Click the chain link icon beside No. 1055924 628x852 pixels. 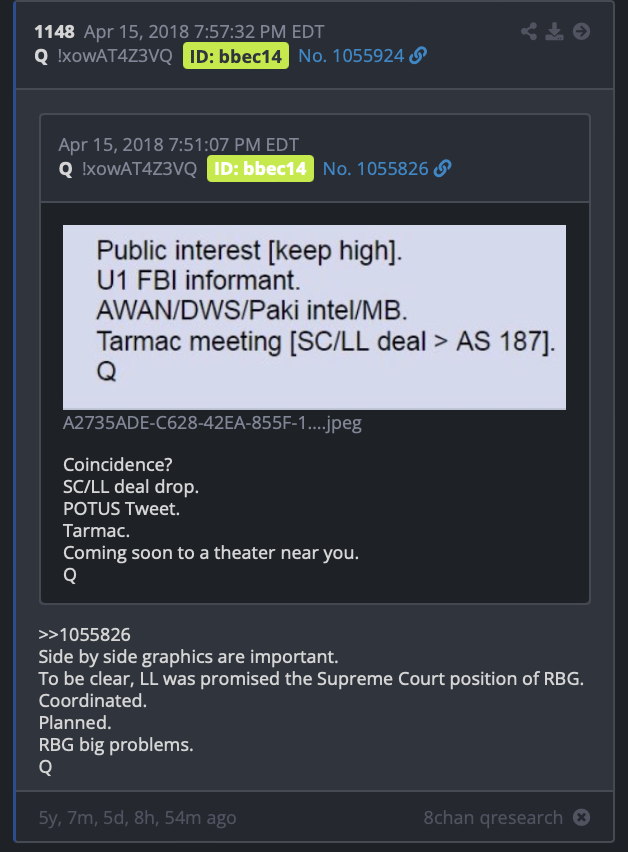click(418, 55)
